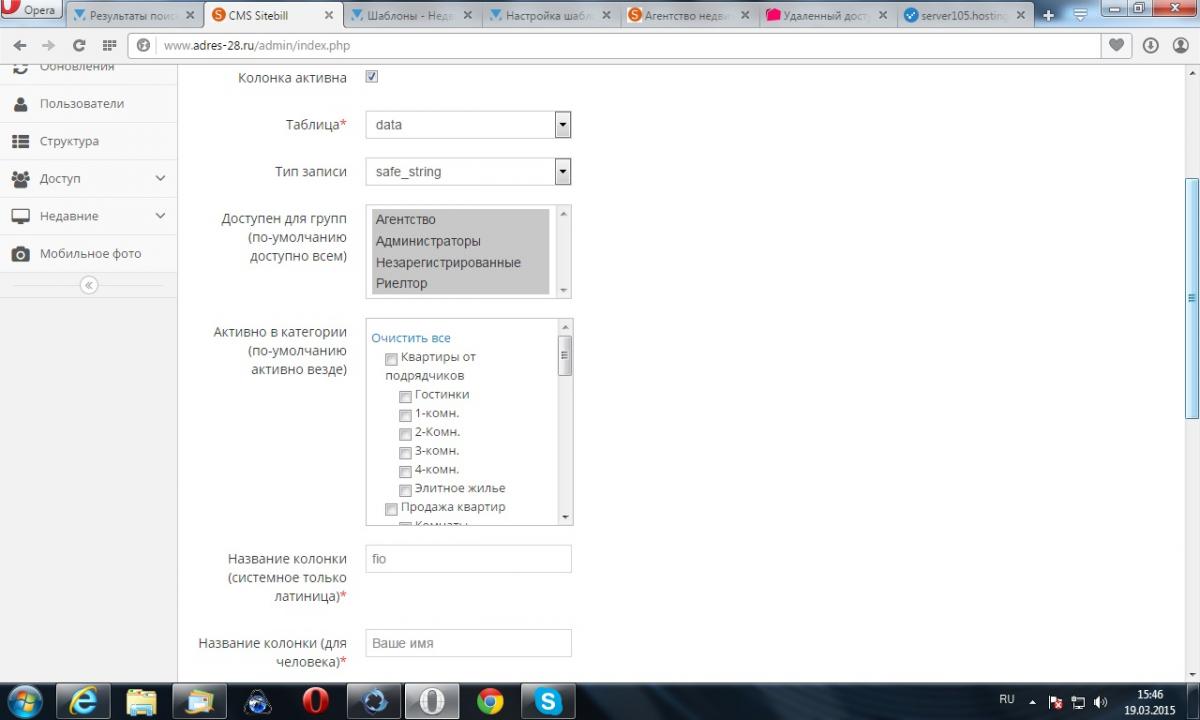Screen dimensions: 1200x720
Task: Add page to bookmarks heart icon
Action: (1116, 45)
